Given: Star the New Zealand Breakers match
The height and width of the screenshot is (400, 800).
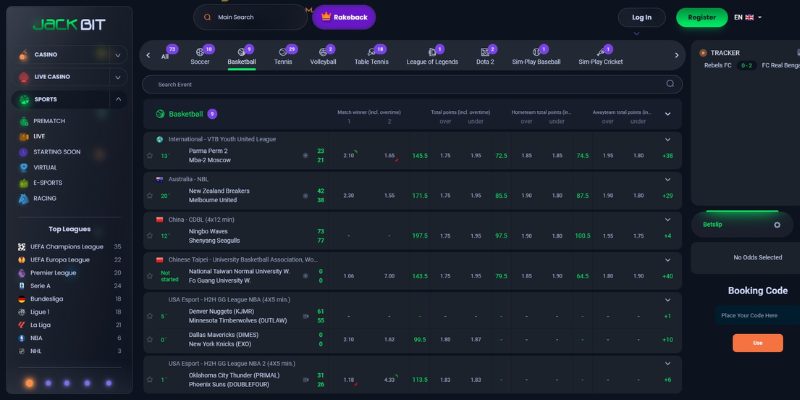Looking at the screenshot, I should point(149,195).
